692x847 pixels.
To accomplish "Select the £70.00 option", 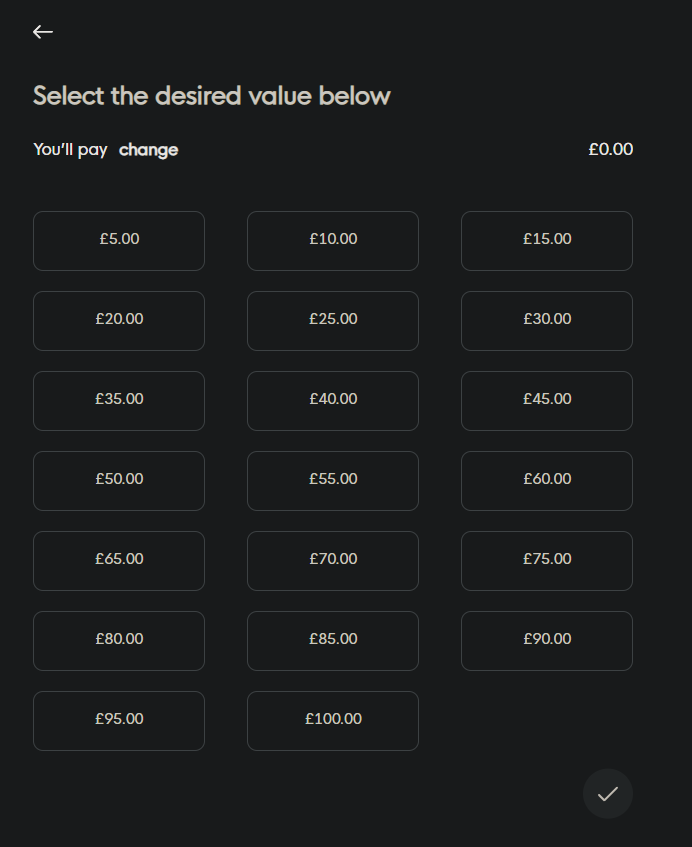I will point(333,560).
